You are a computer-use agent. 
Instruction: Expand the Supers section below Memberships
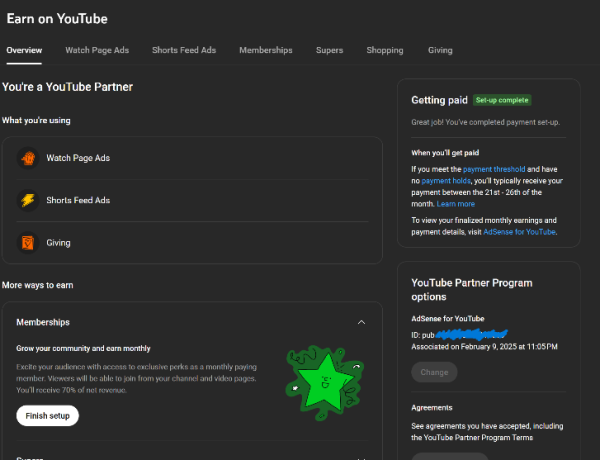point(361,456)
